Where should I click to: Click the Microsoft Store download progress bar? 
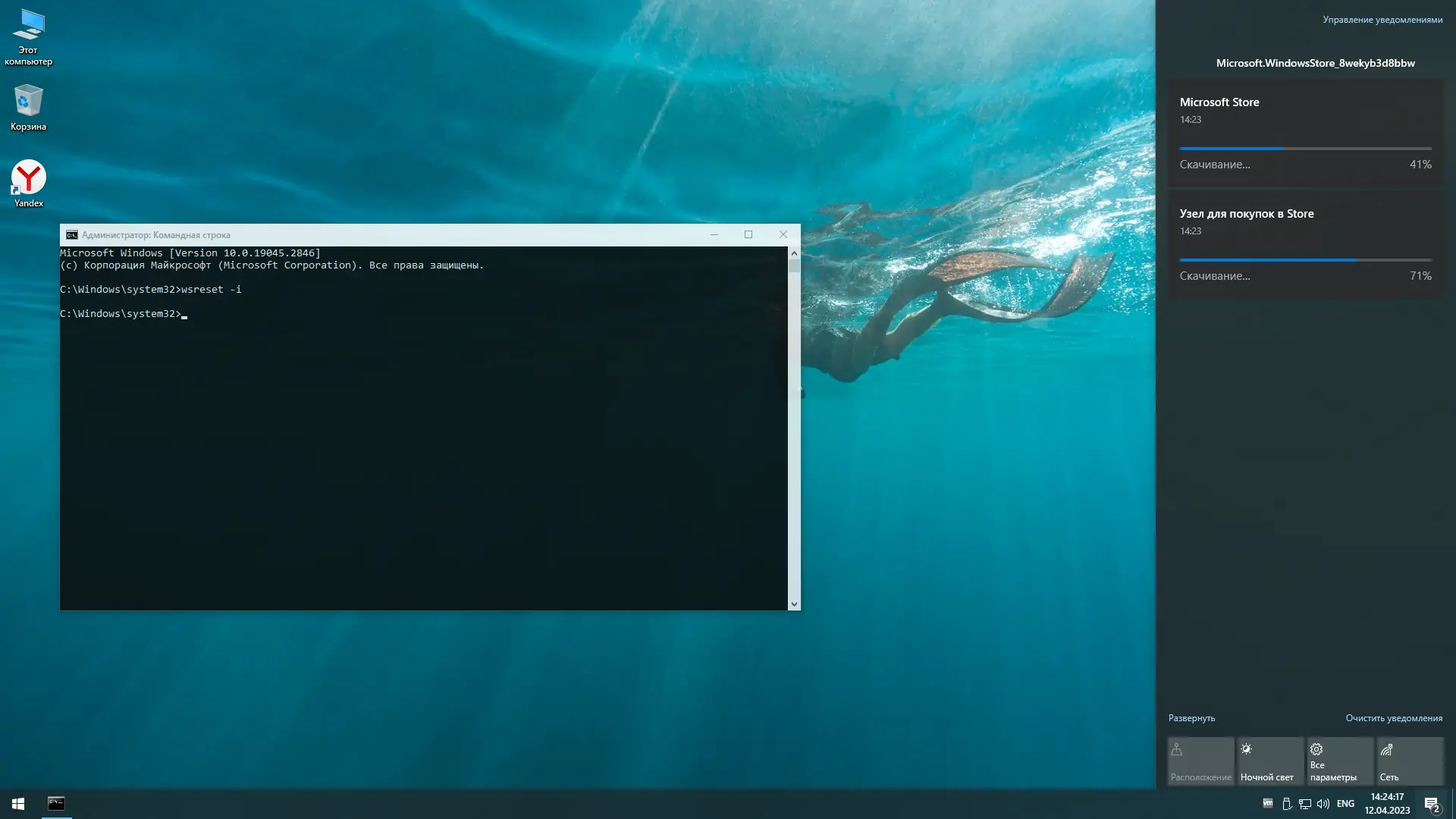(1305, 149)
